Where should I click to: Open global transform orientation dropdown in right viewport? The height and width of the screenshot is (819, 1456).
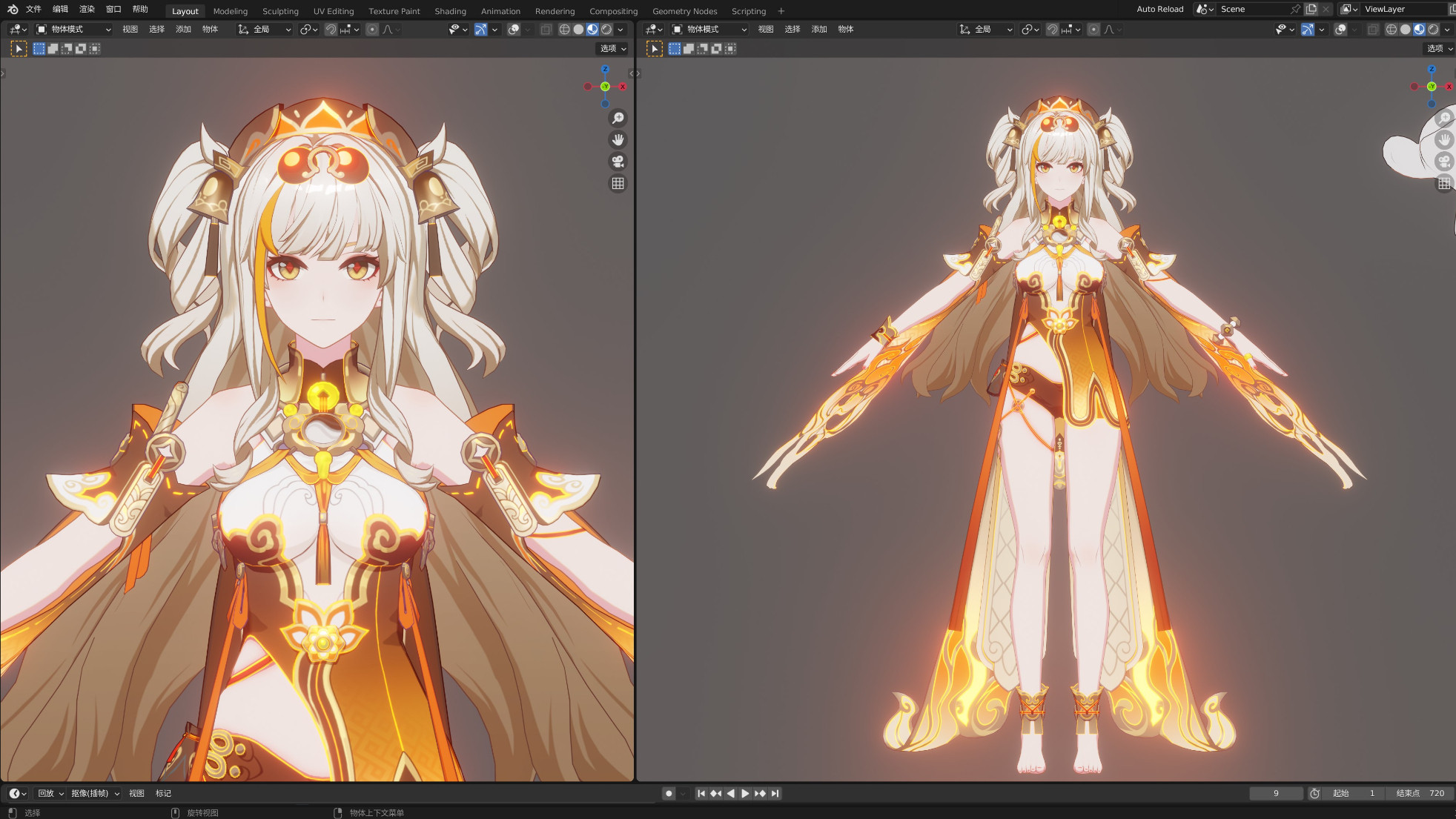(987, 30)
